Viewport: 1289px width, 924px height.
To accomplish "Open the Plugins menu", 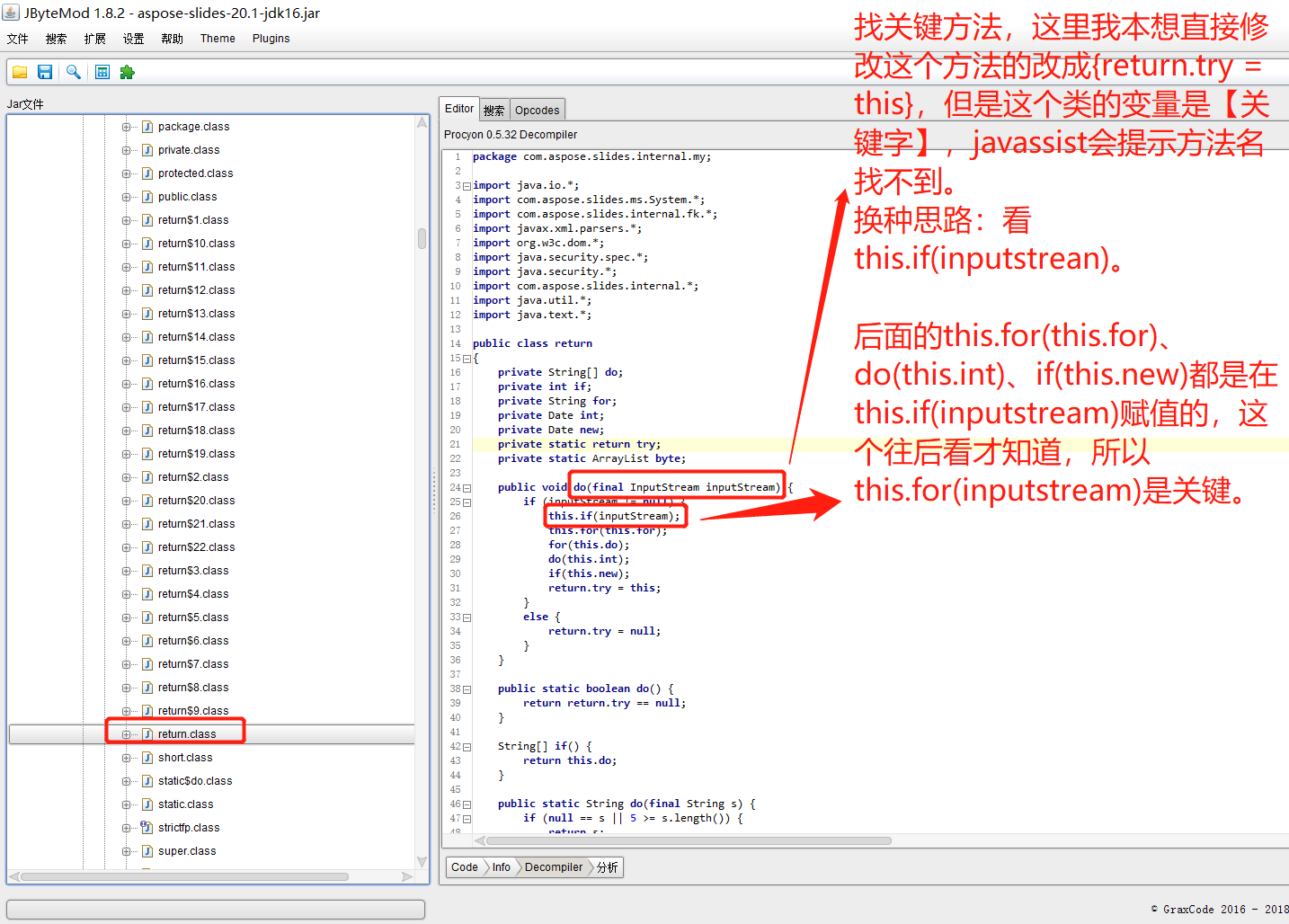I will click(x=271, y=39).
